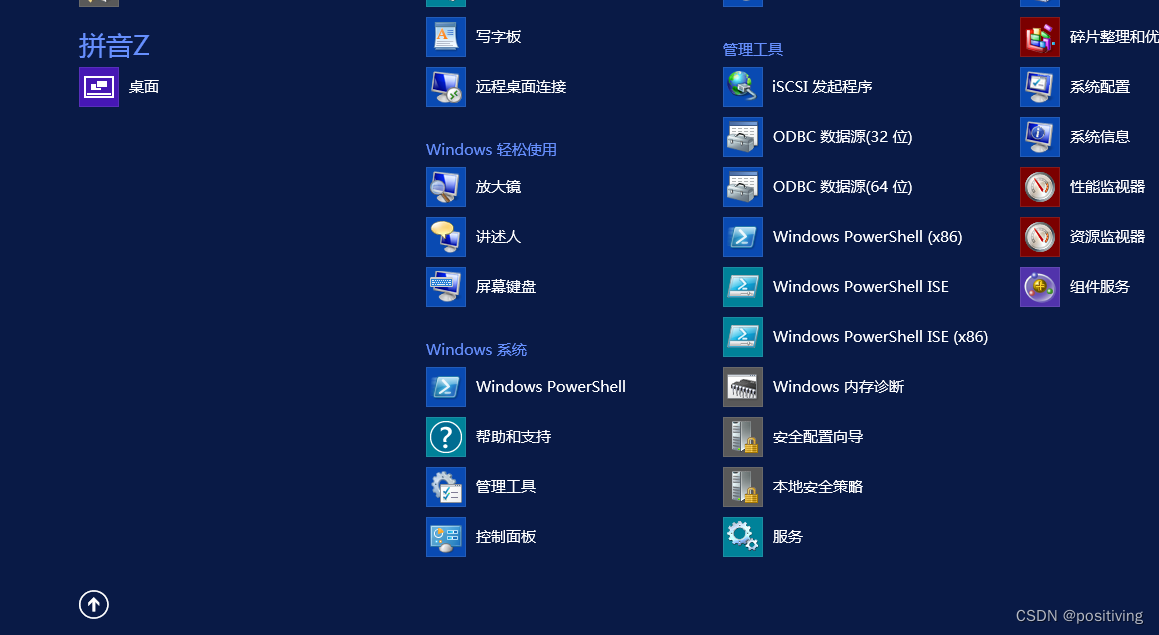Viewport: 1159px width, 635px height.
Task: Launch 资源监视器 resource monitor icon
Action: coord(1040,237)
